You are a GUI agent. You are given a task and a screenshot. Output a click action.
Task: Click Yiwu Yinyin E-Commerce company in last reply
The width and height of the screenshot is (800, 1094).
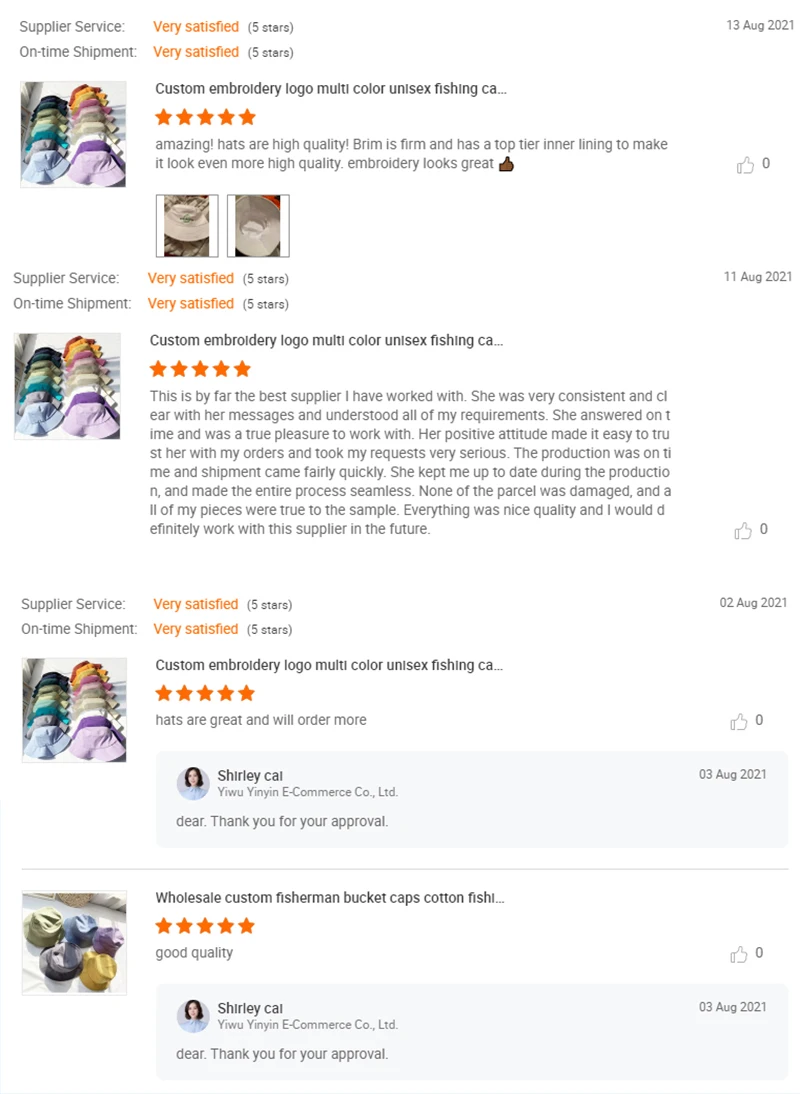[308, 1024]
